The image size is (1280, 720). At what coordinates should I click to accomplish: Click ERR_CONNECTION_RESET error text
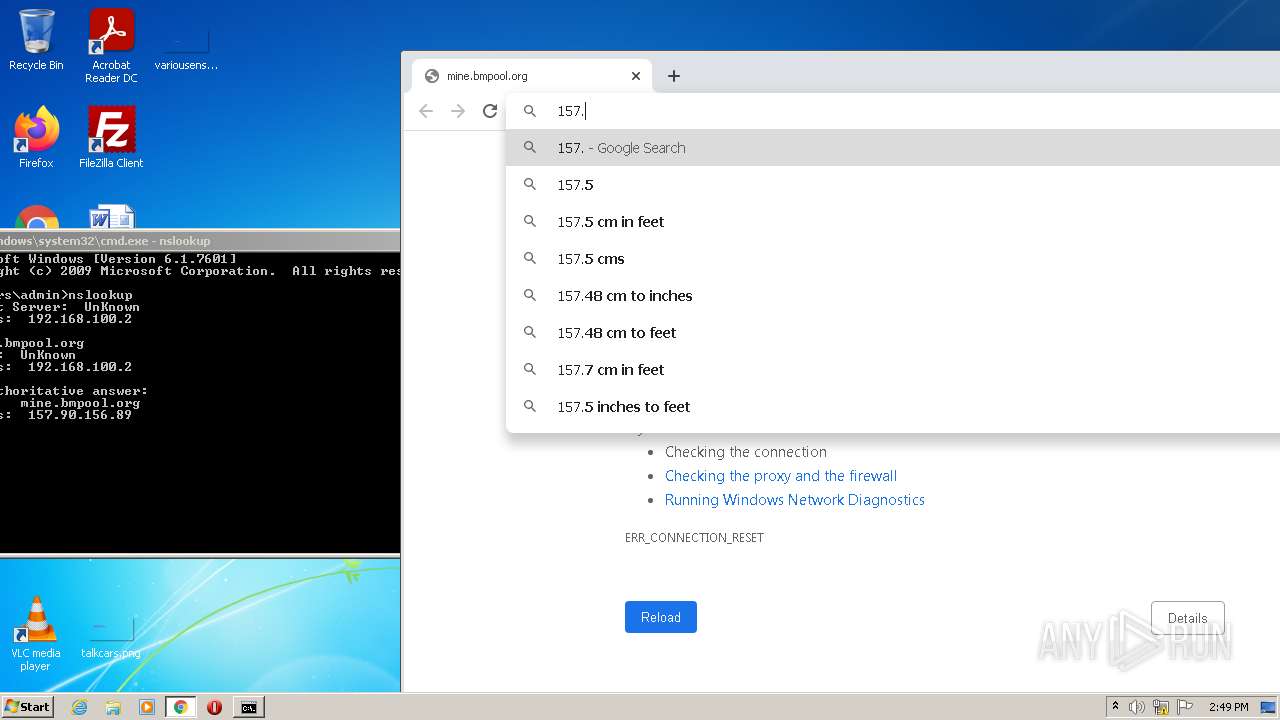[x=694, y=538]
